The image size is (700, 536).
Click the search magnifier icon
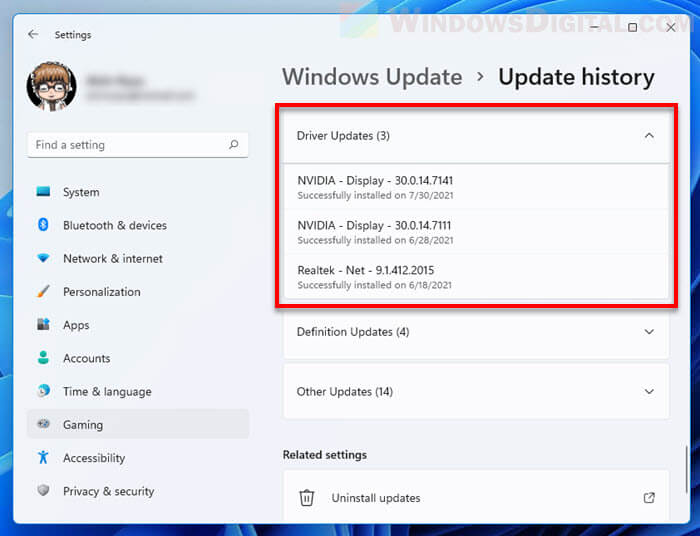coord(233,145)
